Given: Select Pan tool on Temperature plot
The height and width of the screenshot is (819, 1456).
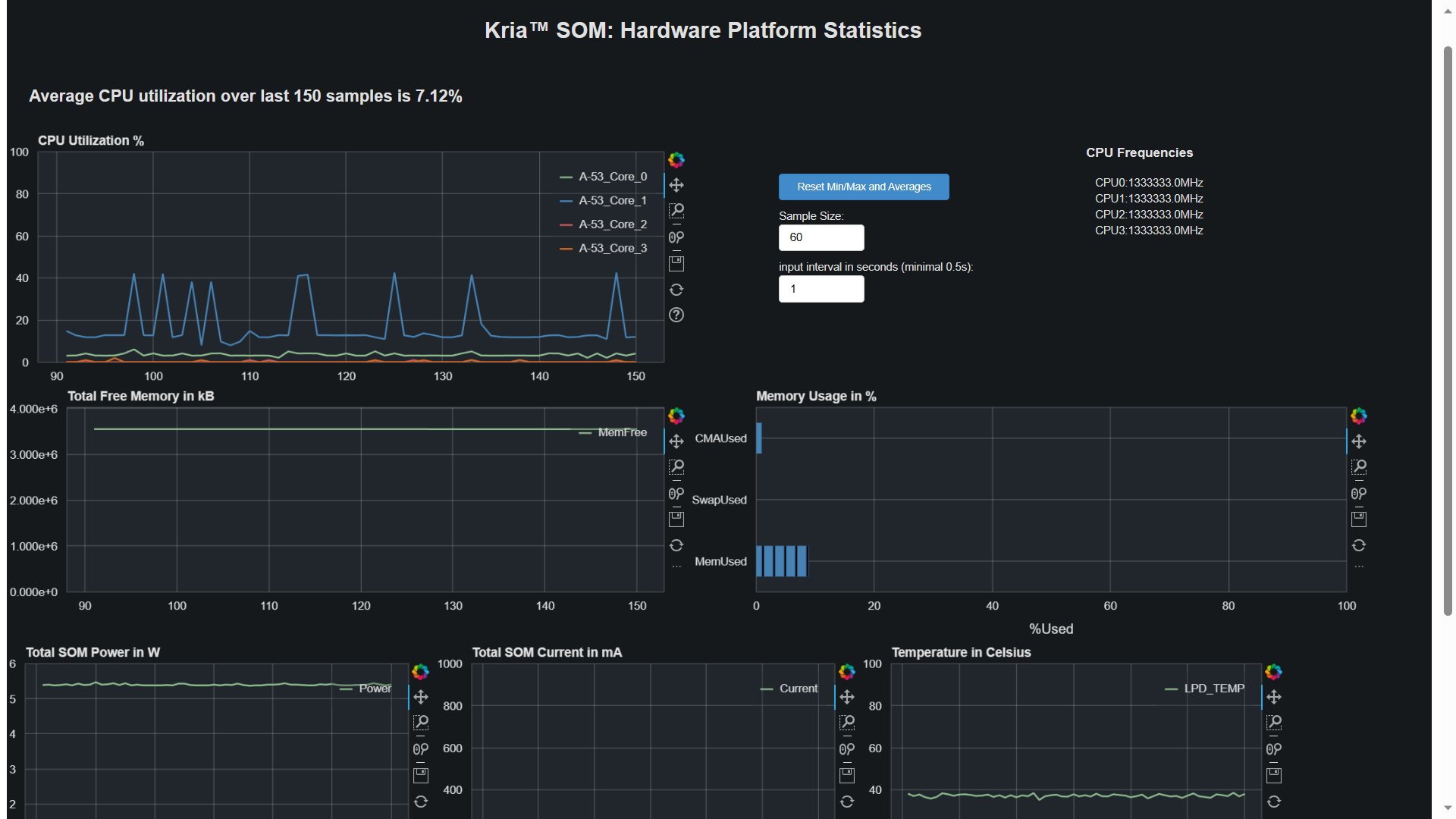Looking at the screenshot, I should tap(1274, 697).
